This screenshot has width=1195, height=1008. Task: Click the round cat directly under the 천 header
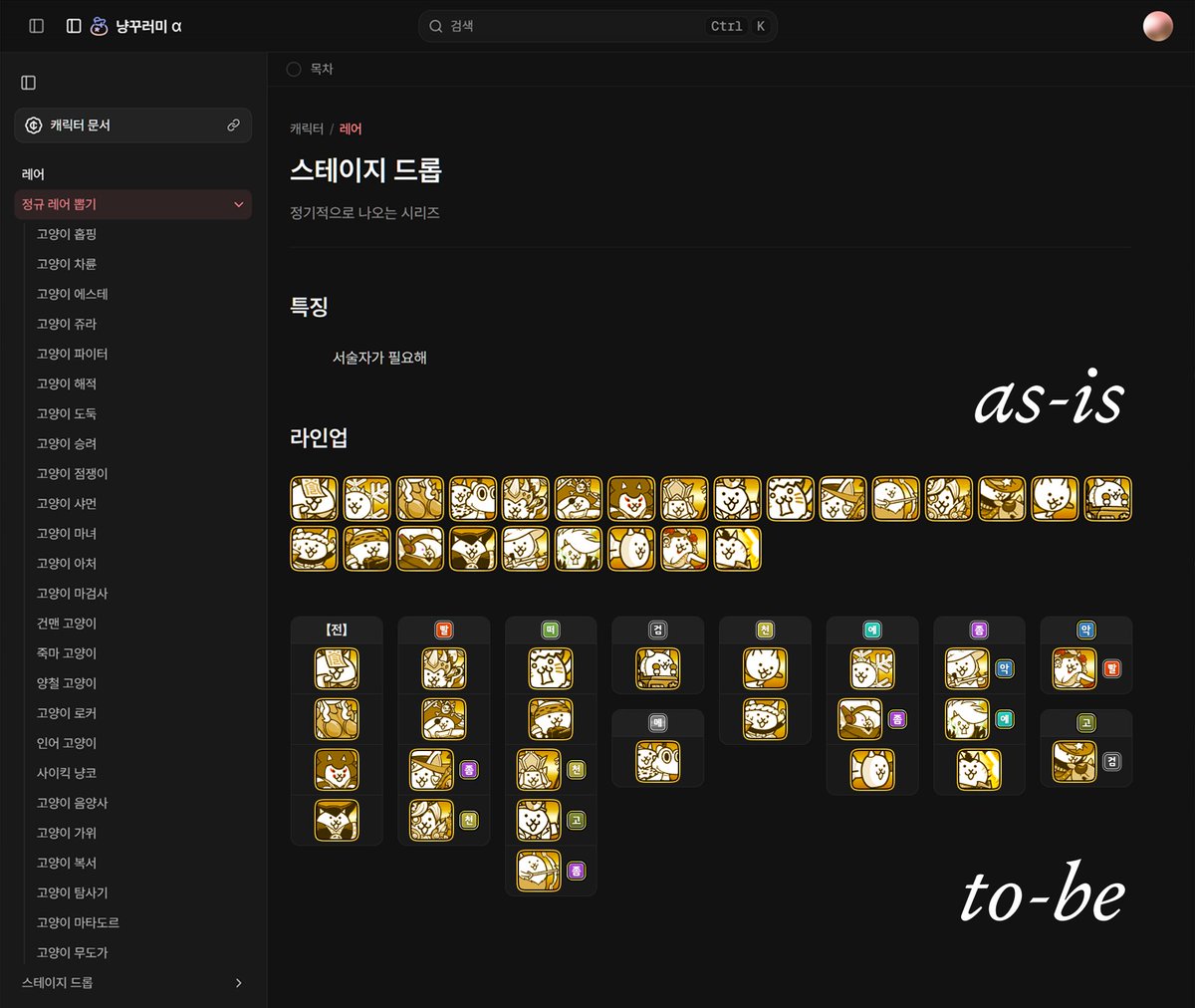tap(765, 669)
